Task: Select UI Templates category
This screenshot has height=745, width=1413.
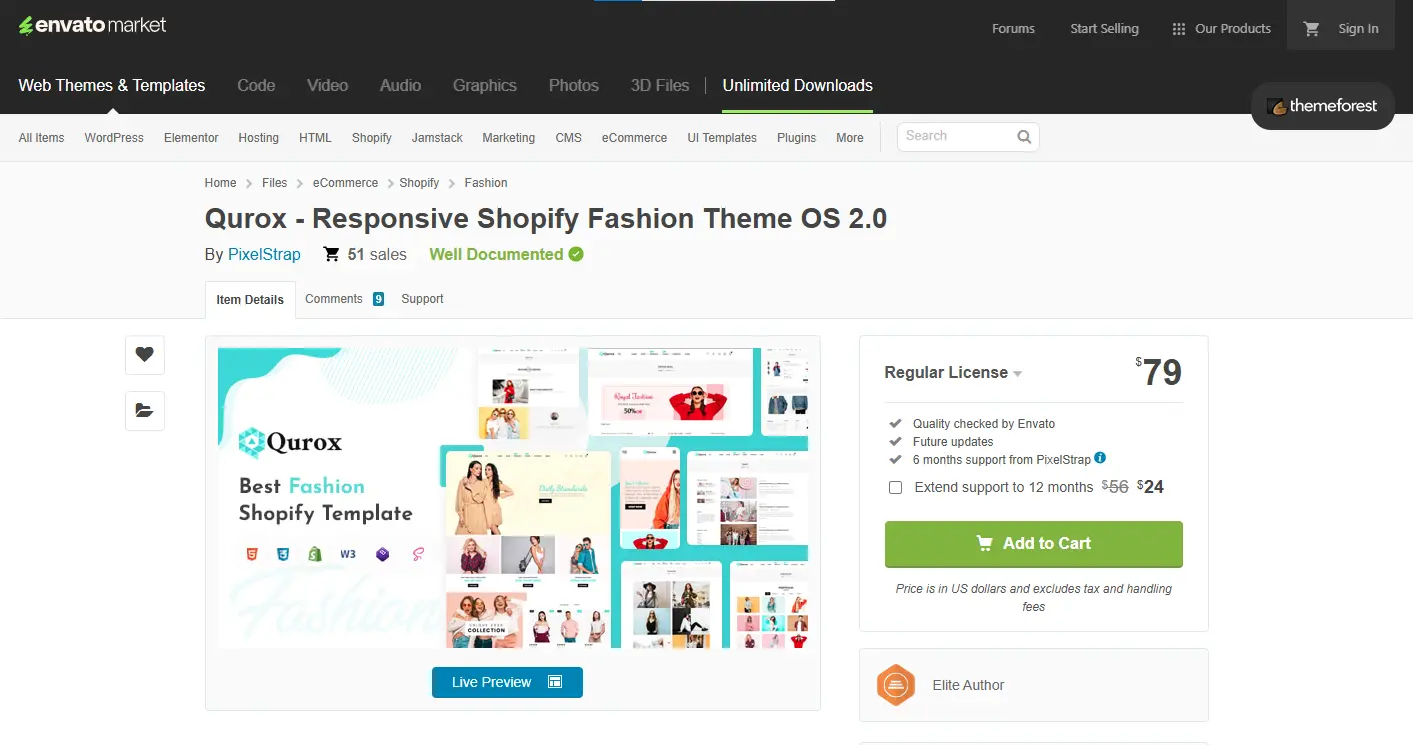Action: pyautogui.click(x=722, y=138)
